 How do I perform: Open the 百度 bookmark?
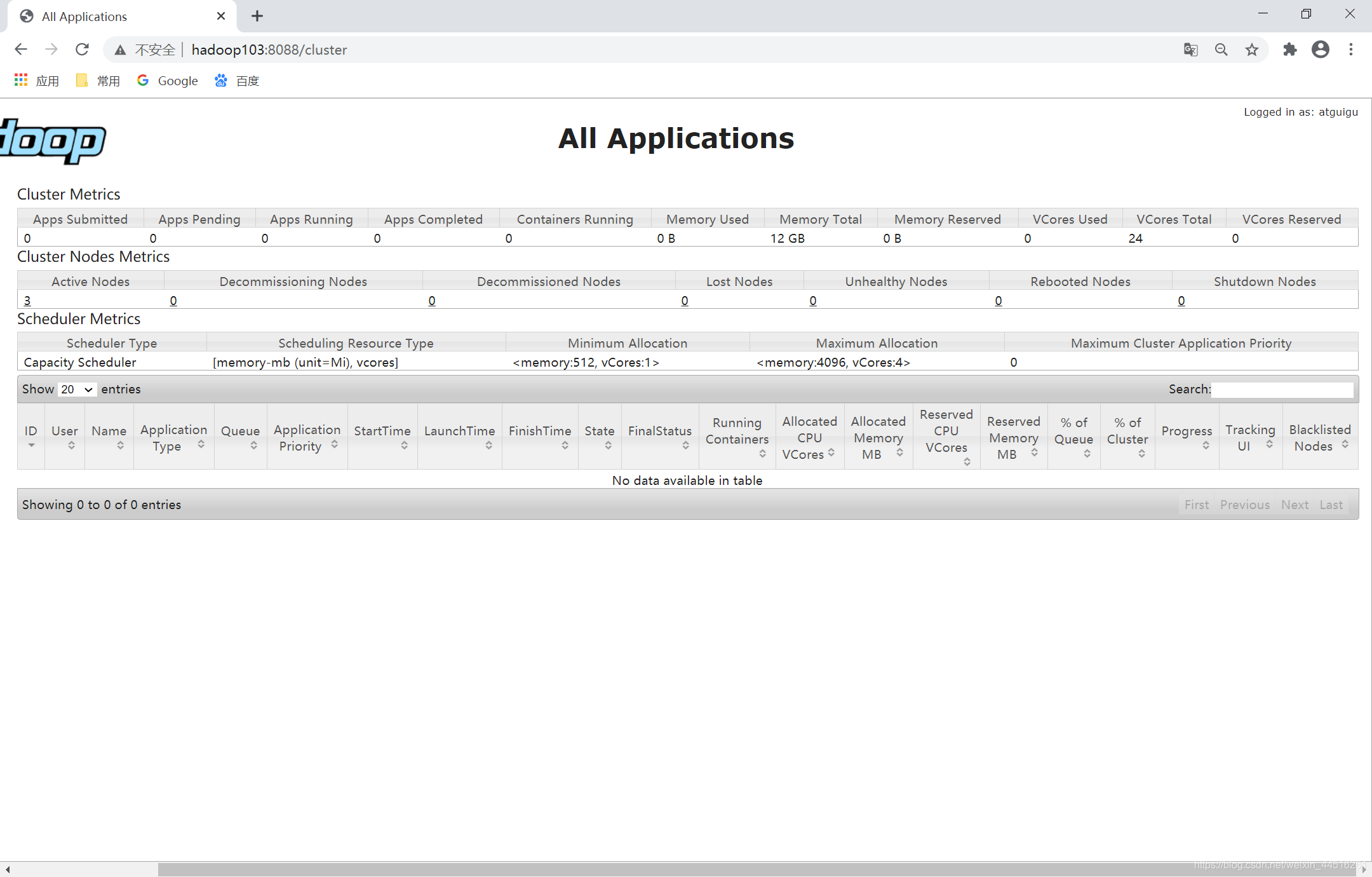[x=237, y=81]
